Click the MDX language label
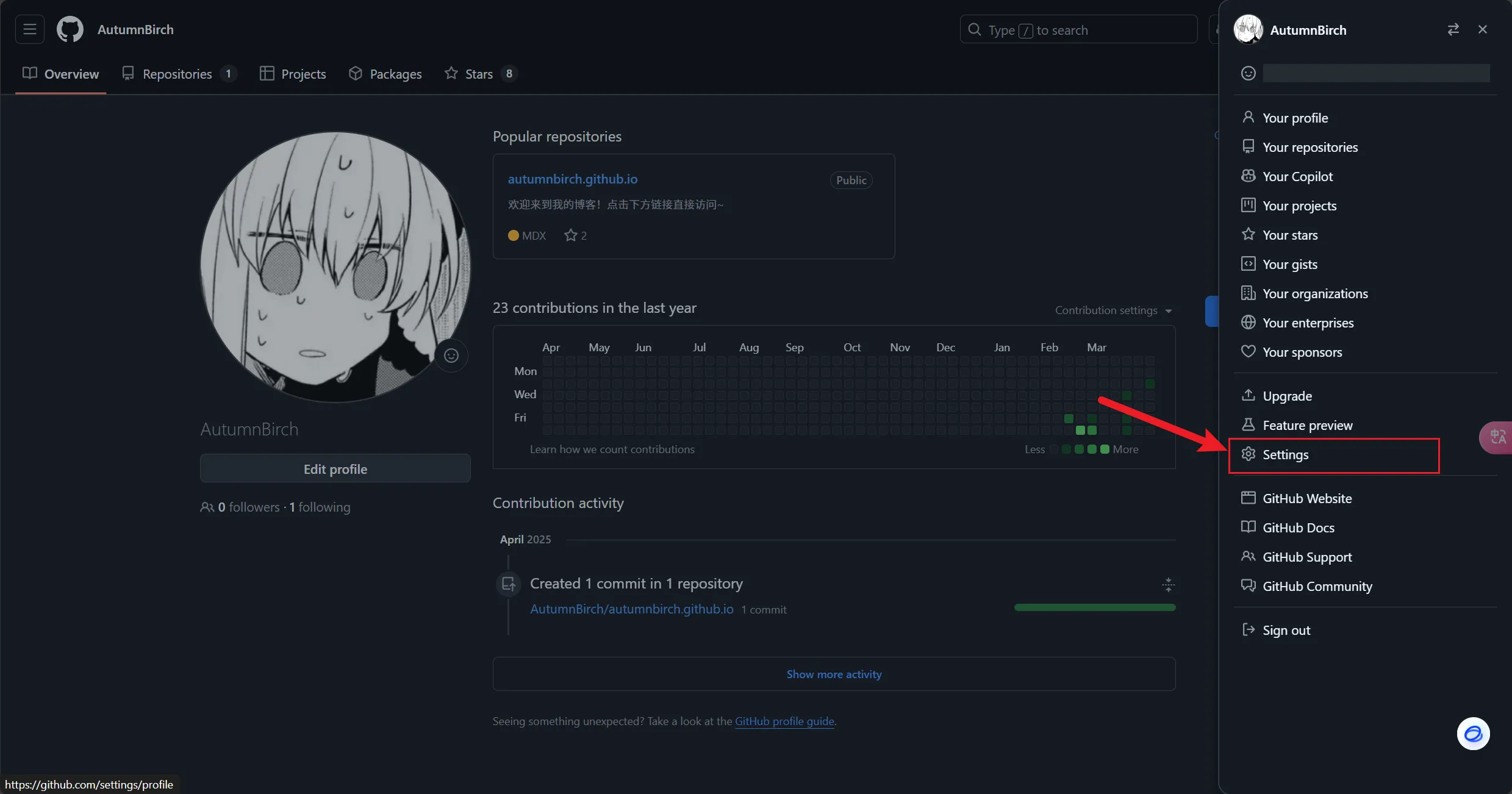The height and width of the screenshot is (794, 1512). 534,235
